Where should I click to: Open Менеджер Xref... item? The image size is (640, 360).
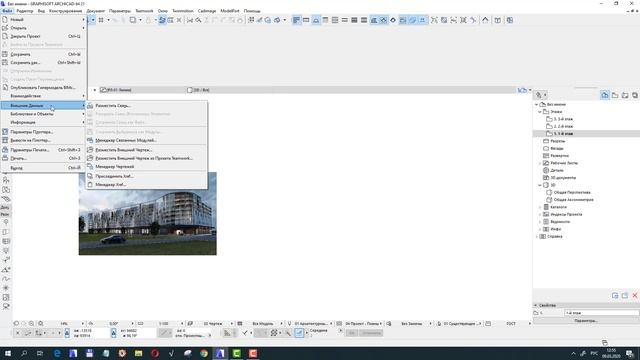click(147, 185)
